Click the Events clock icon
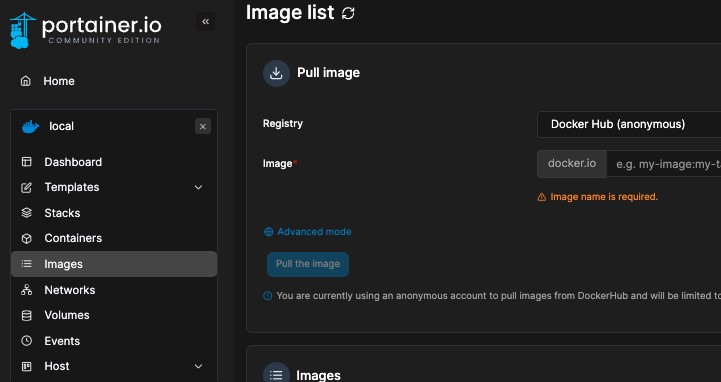721x382 pixels. coord(27,341)
